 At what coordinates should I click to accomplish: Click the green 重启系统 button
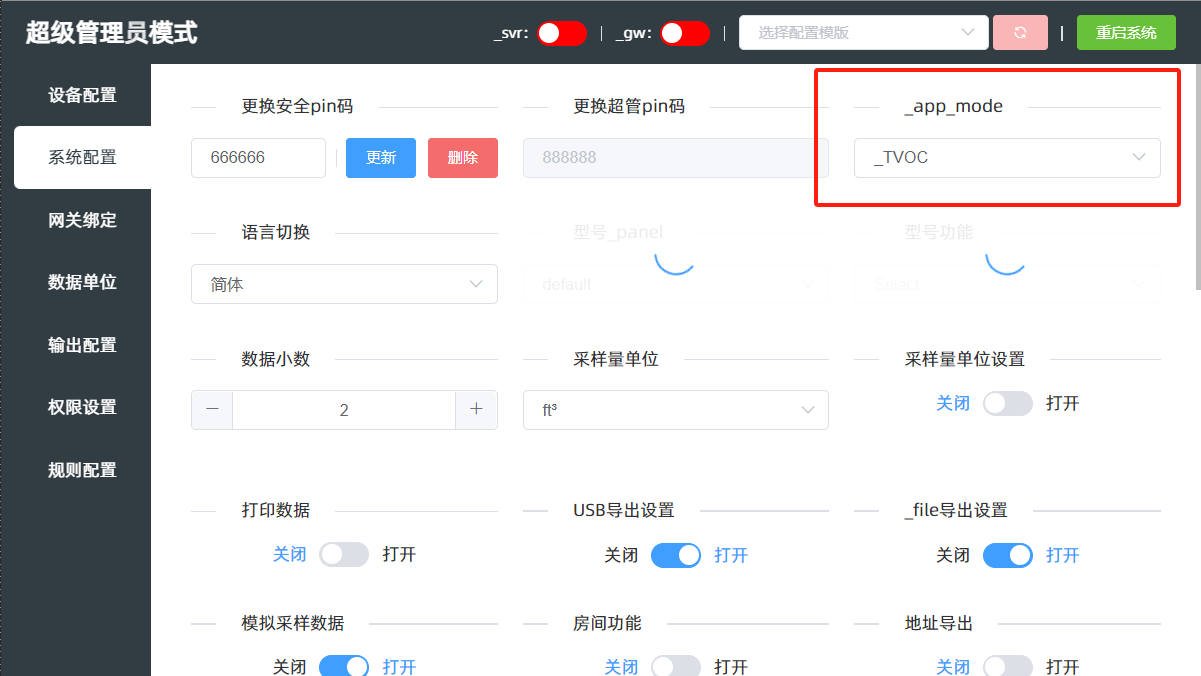click(x=1126, y=33)
